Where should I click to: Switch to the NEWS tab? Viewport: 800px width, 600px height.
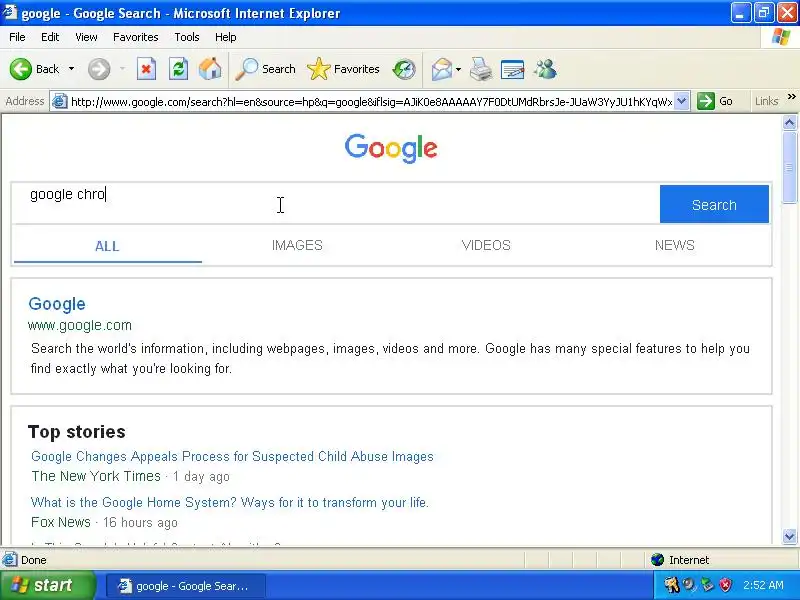pos(674,245)
